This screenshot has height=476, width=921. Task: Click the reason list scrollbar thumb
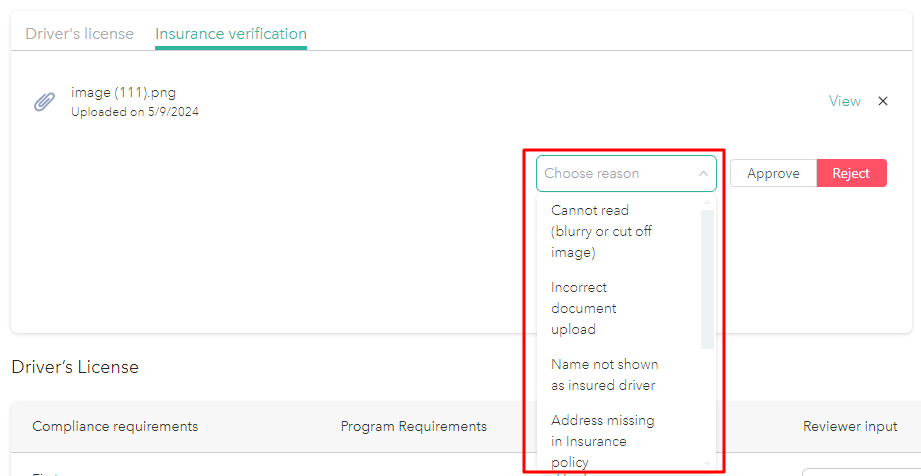click(708, 278)
